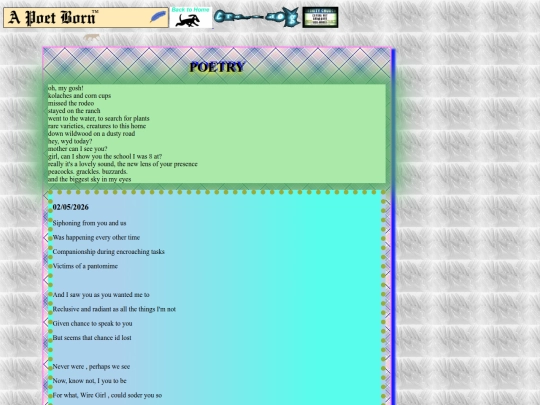540x405 pixels.
Task: Select "Was happening every other time"
Action: pyautogui.click(x=96, y=238)
